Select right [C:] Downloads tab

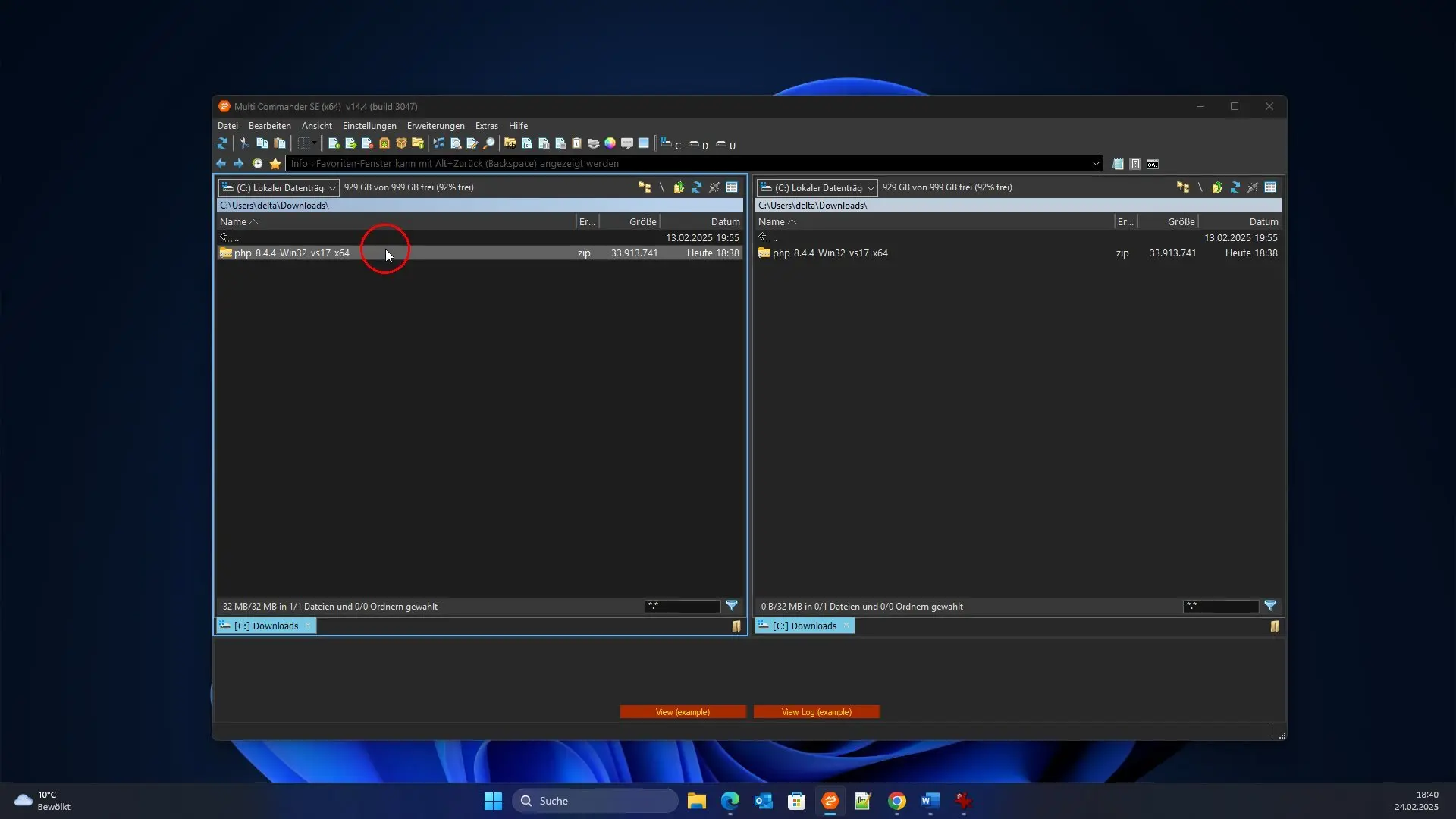pyautogui.click(x=805, y=626)
